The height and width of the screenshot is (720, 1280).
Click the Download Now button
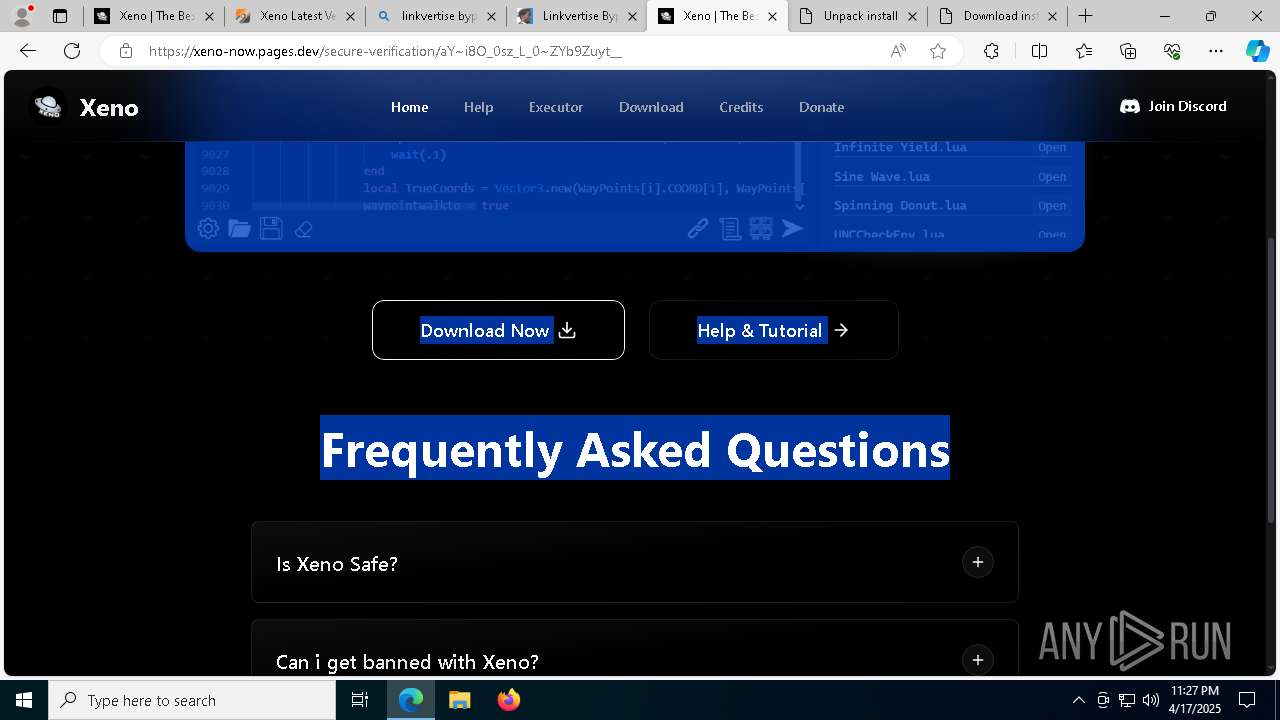click(x=498, y=330)
